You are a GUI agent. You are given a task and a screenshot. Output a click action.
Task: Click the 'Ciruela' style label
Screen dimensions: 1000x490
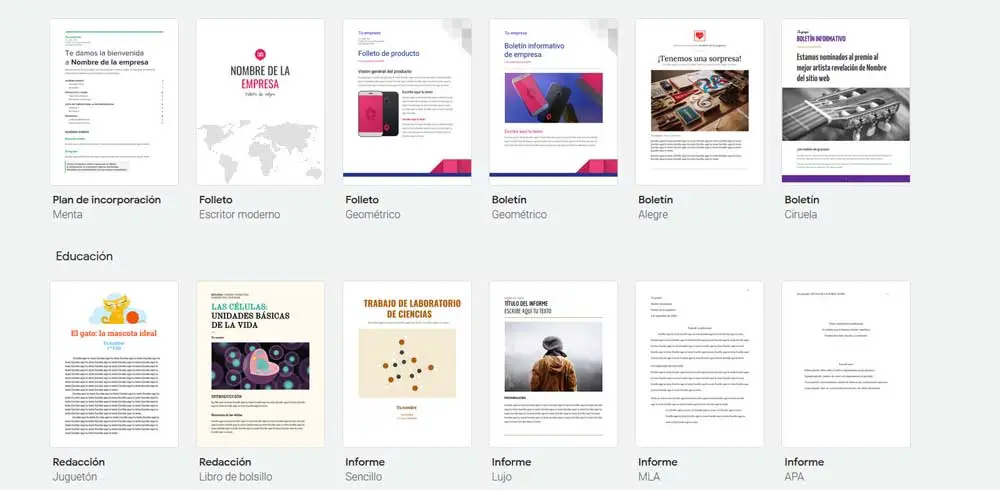800,214
